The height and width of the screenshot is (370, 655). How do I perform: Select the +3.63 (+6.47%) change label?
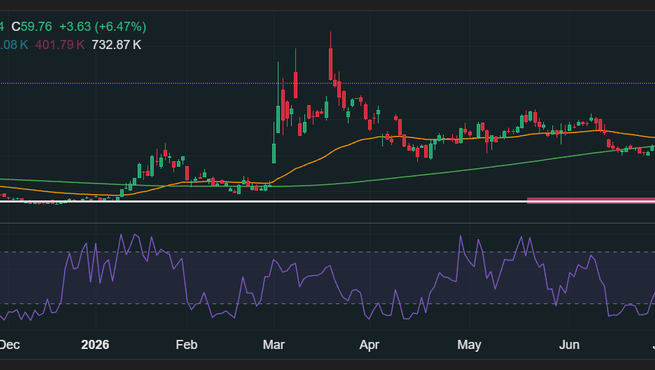[103, 27]
